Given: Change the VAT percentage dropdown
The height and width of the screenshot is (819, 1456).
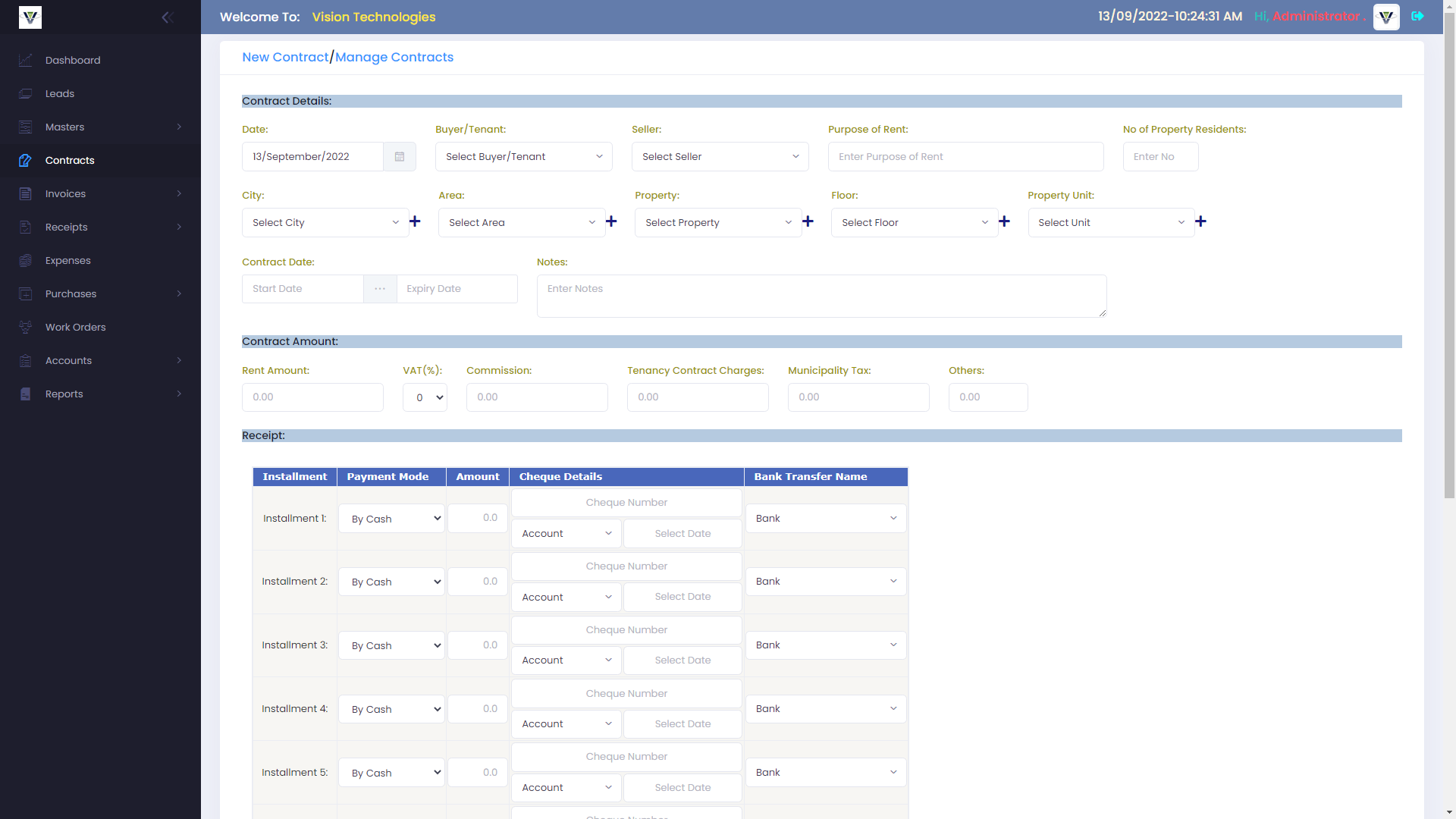Looking at the screenshot, I should click(425, 397).
